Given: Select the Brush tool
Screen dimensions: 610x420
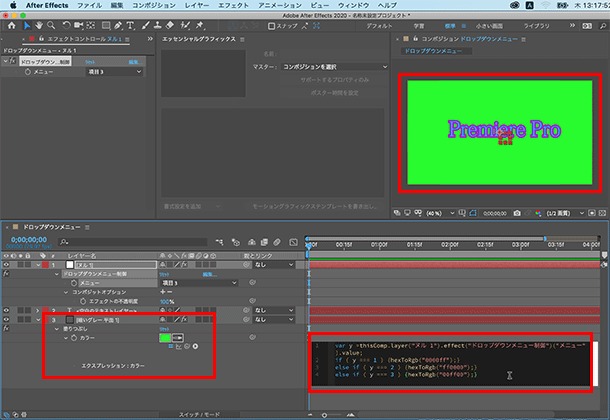Looking at the screenshot, I should click(x=145, y=26).
